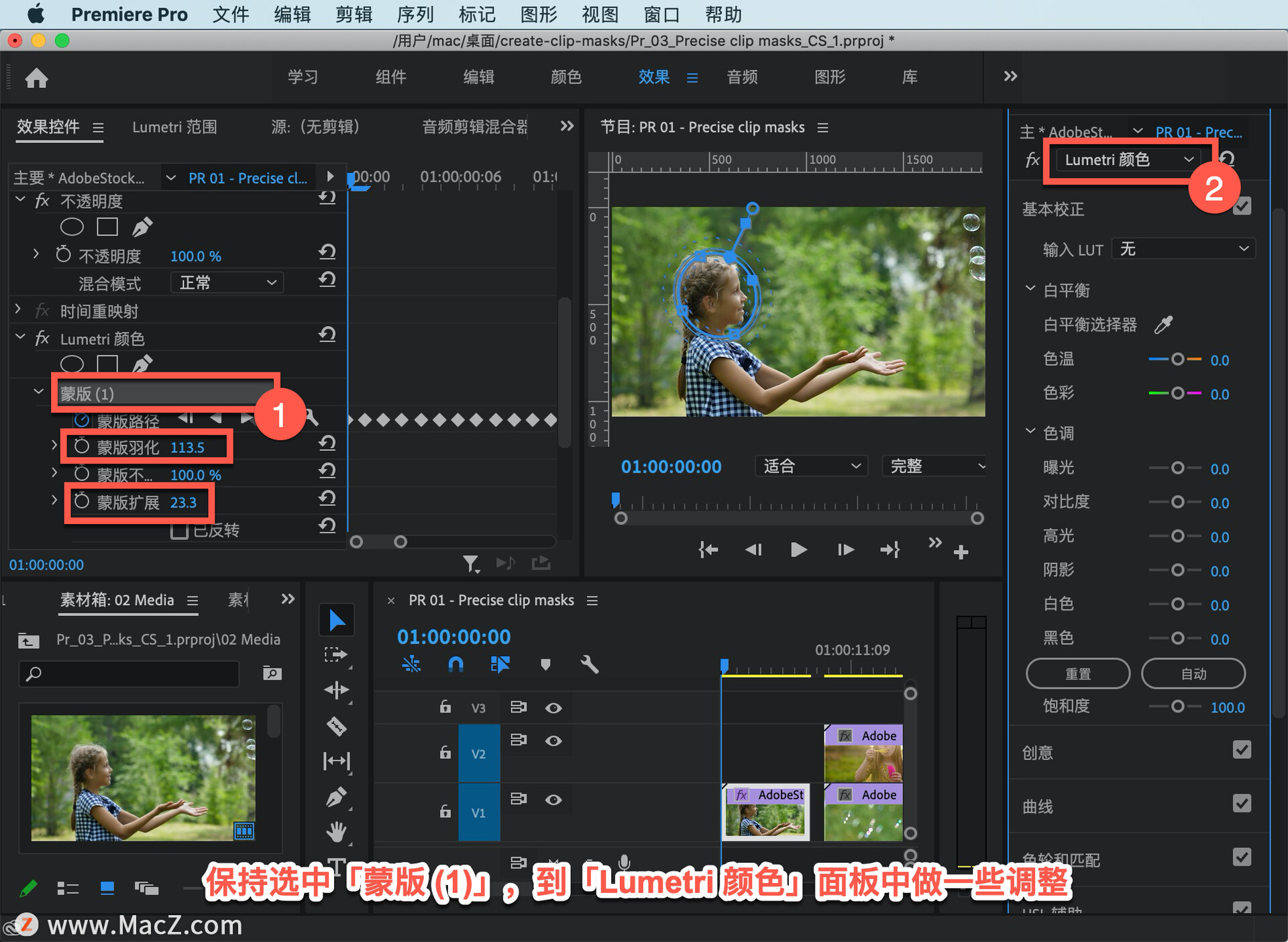Click the pen mask icon under Opacity
The width and height of the screenshot is (1288, 942).
point(142,227)
